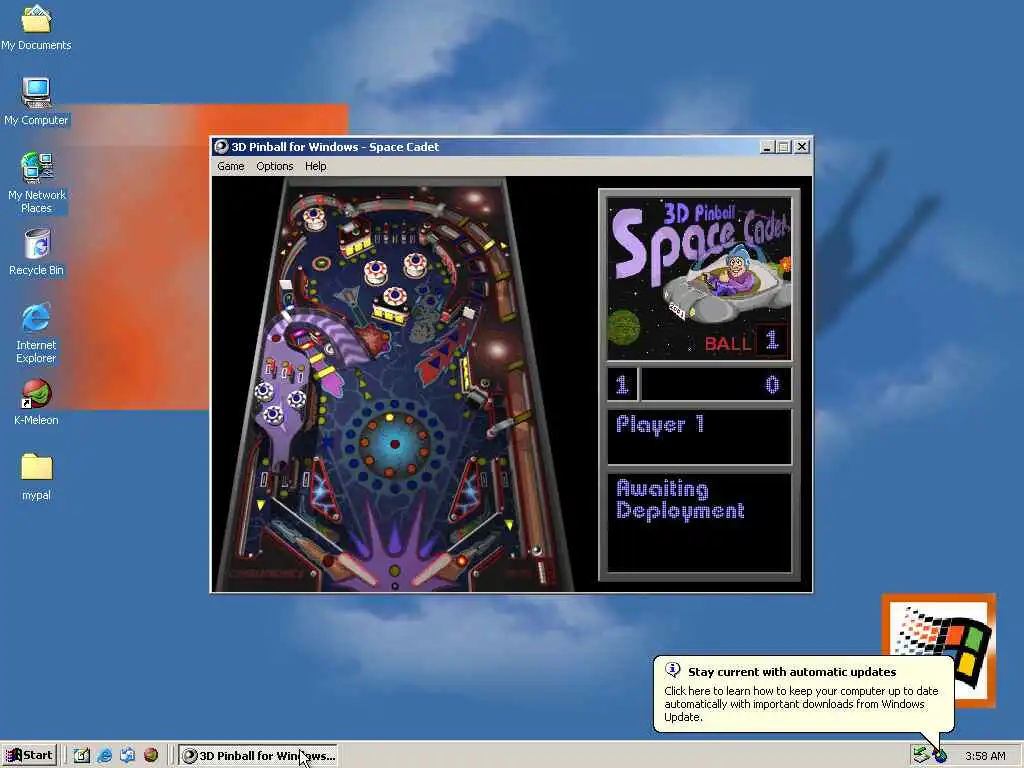
Task: Click the Safely Remove Hardware tray icon
Action: point(921,755)
